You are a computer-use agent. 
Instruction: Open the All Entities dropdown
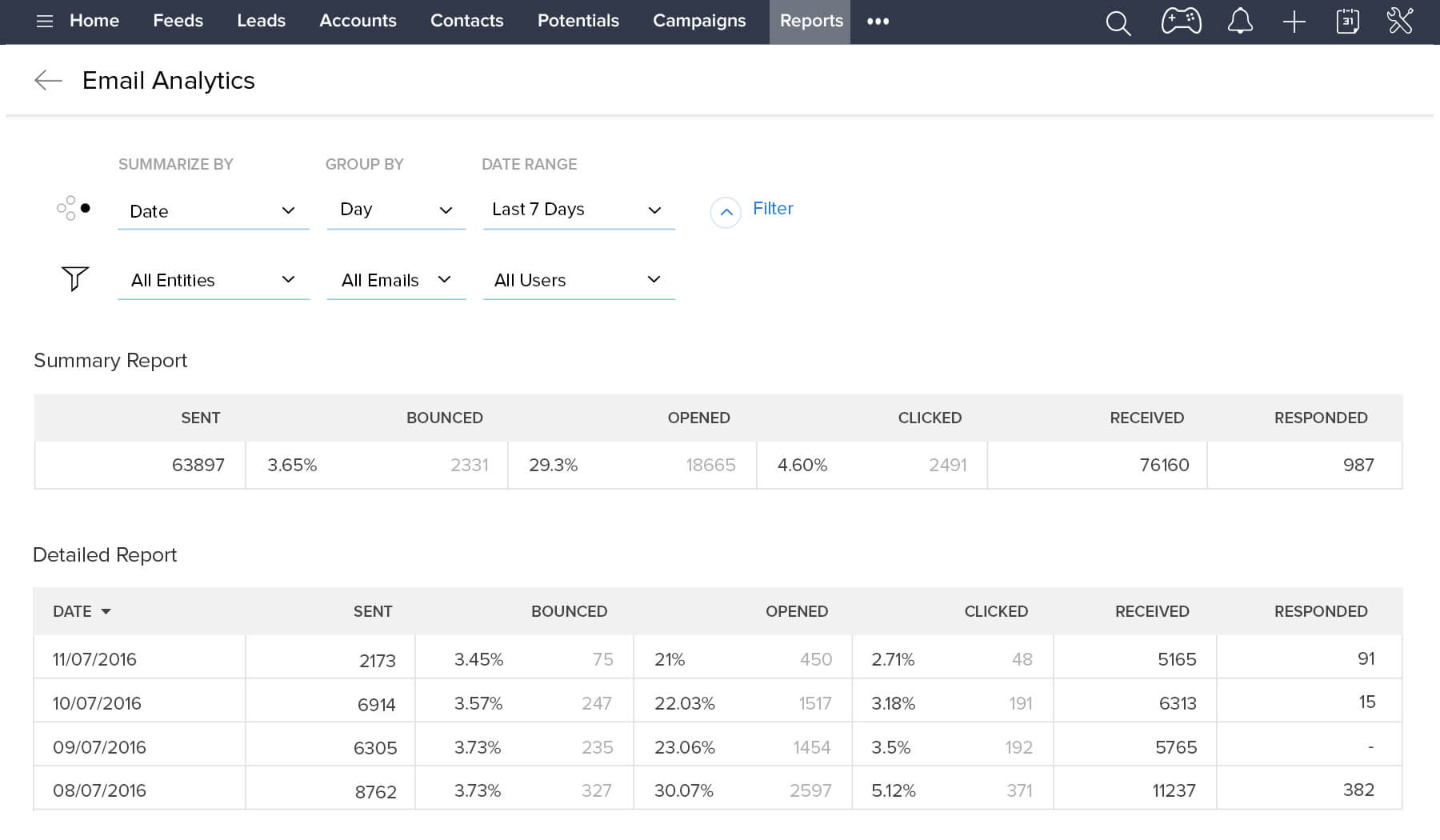coord(213,280)
